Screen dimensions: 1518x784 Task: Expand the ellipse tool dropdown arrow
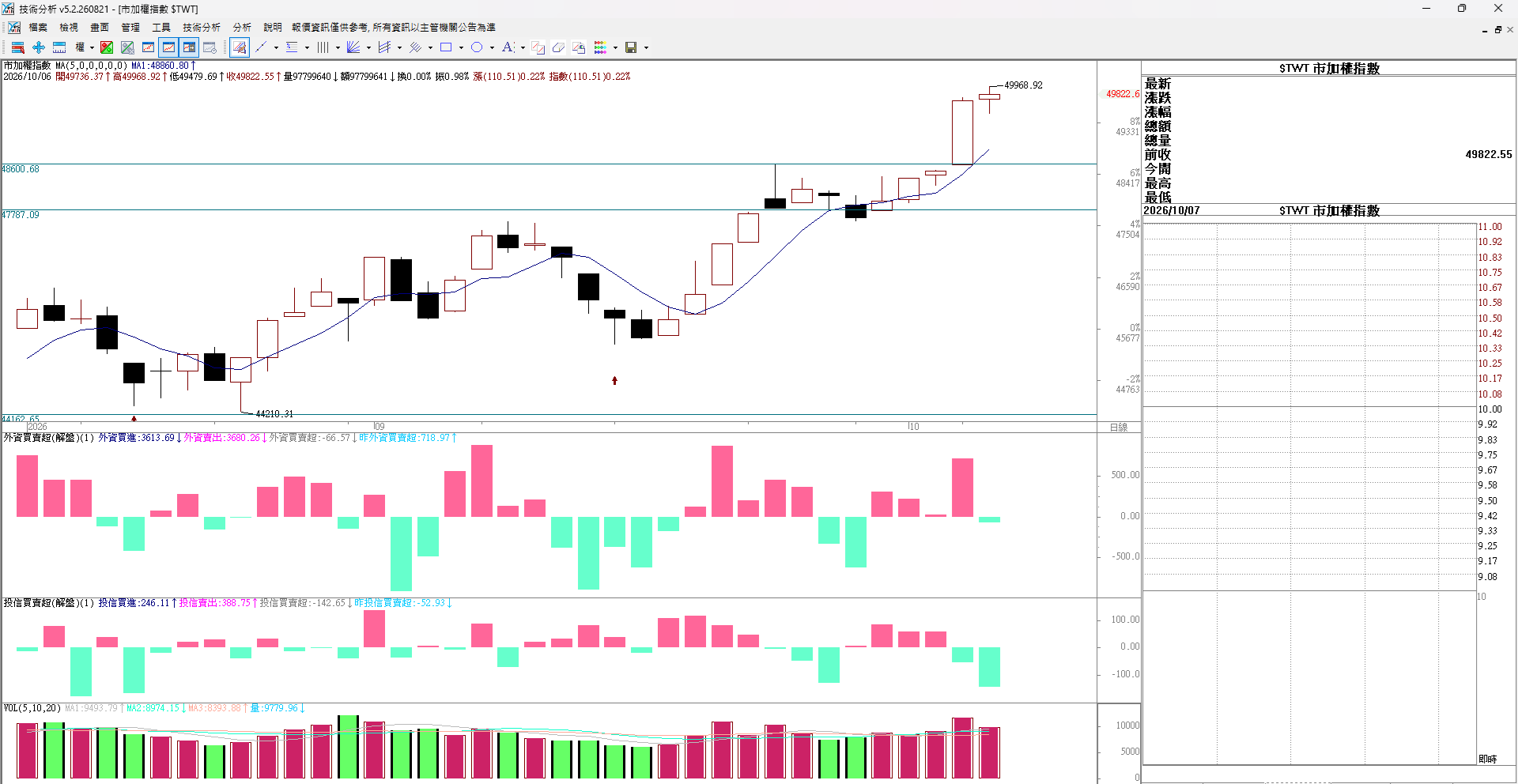coord(492,47)
